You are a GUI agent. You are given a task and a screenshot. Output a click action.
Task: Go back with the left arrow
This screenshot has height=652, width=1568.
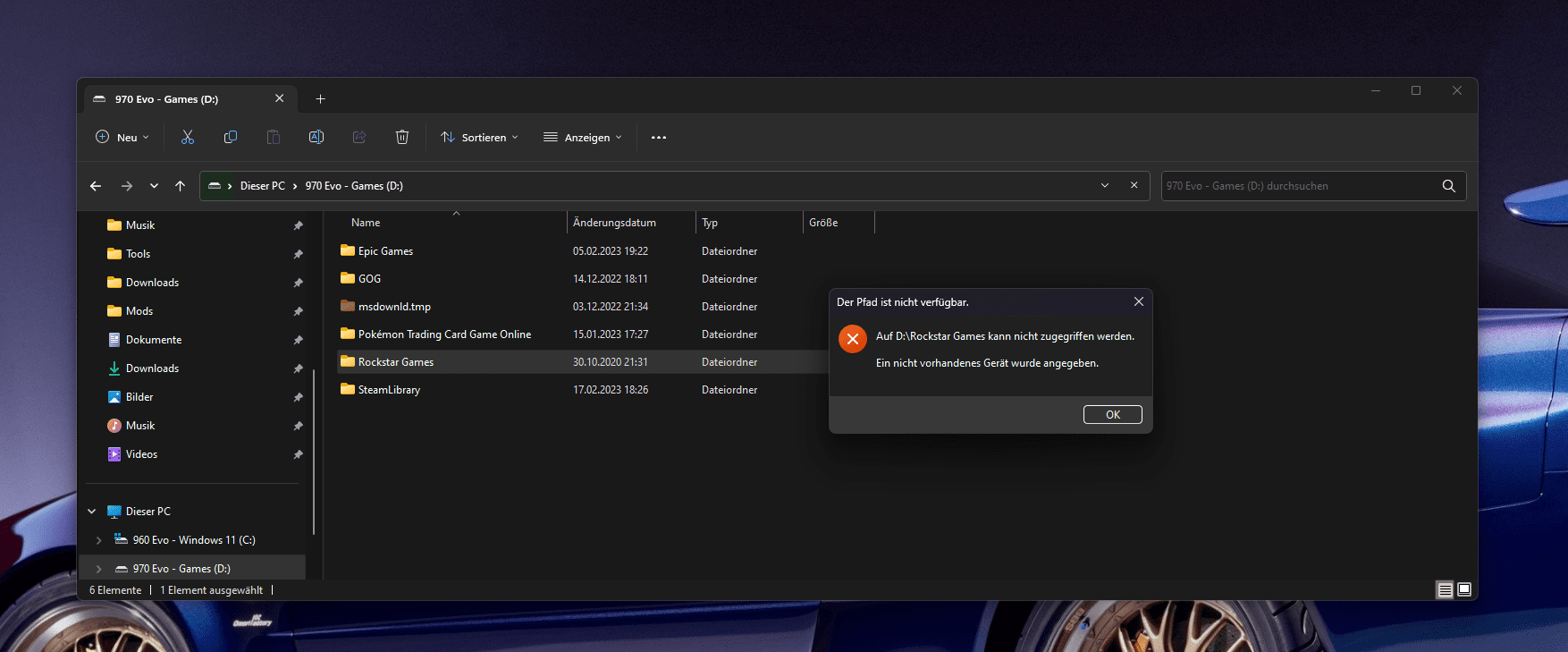96,186
